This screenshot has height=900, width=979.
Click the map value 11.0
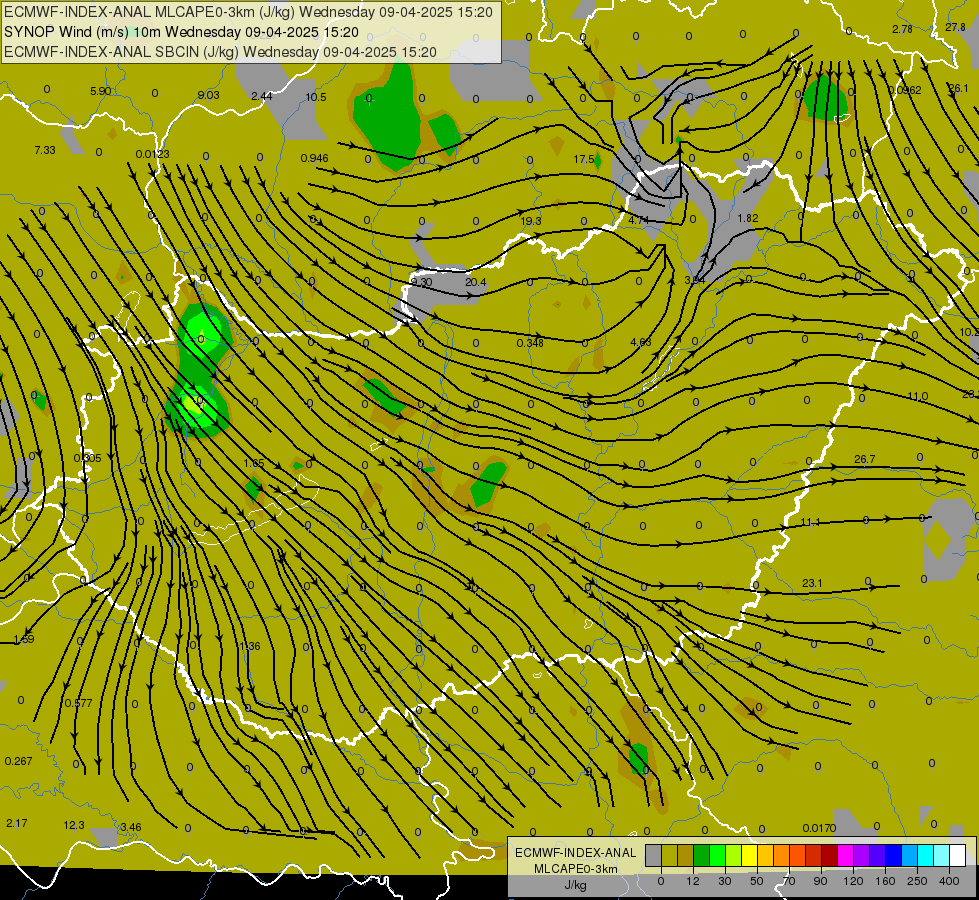918,397
